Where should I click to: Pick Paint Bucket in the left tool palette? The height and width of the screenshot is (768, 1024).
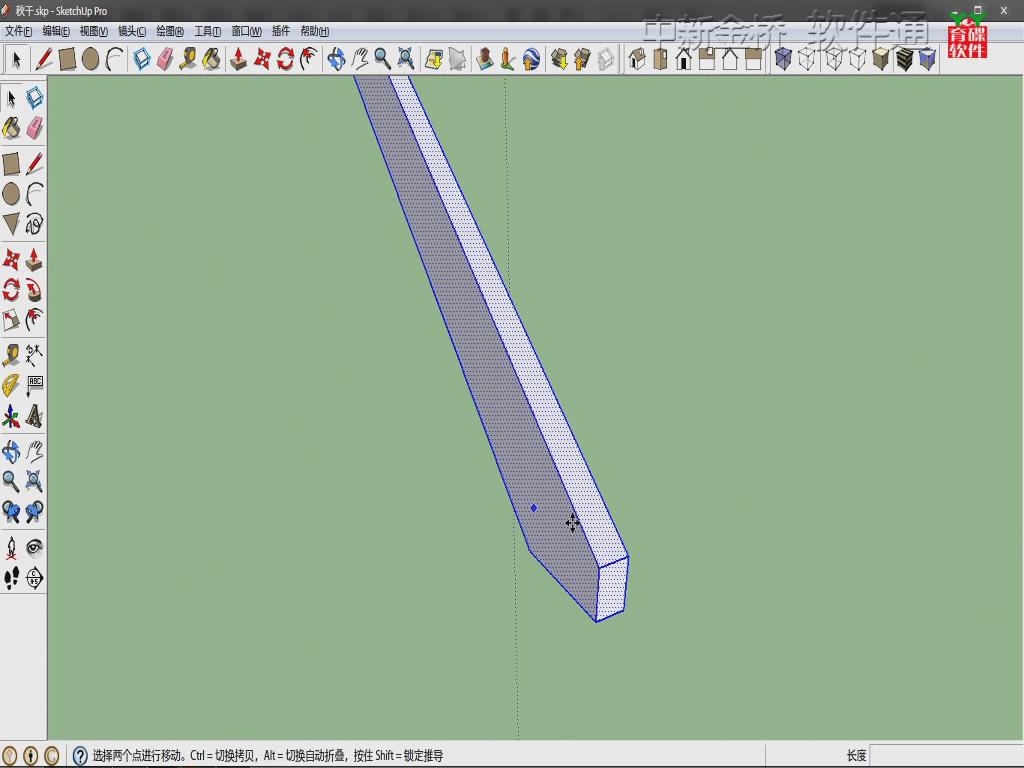(x=11, y=128)
